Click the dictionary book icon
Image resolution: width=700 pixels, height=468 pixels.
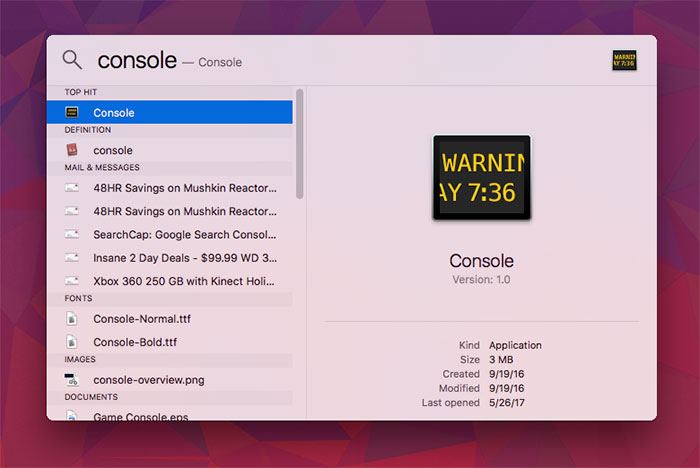point(72,150)
